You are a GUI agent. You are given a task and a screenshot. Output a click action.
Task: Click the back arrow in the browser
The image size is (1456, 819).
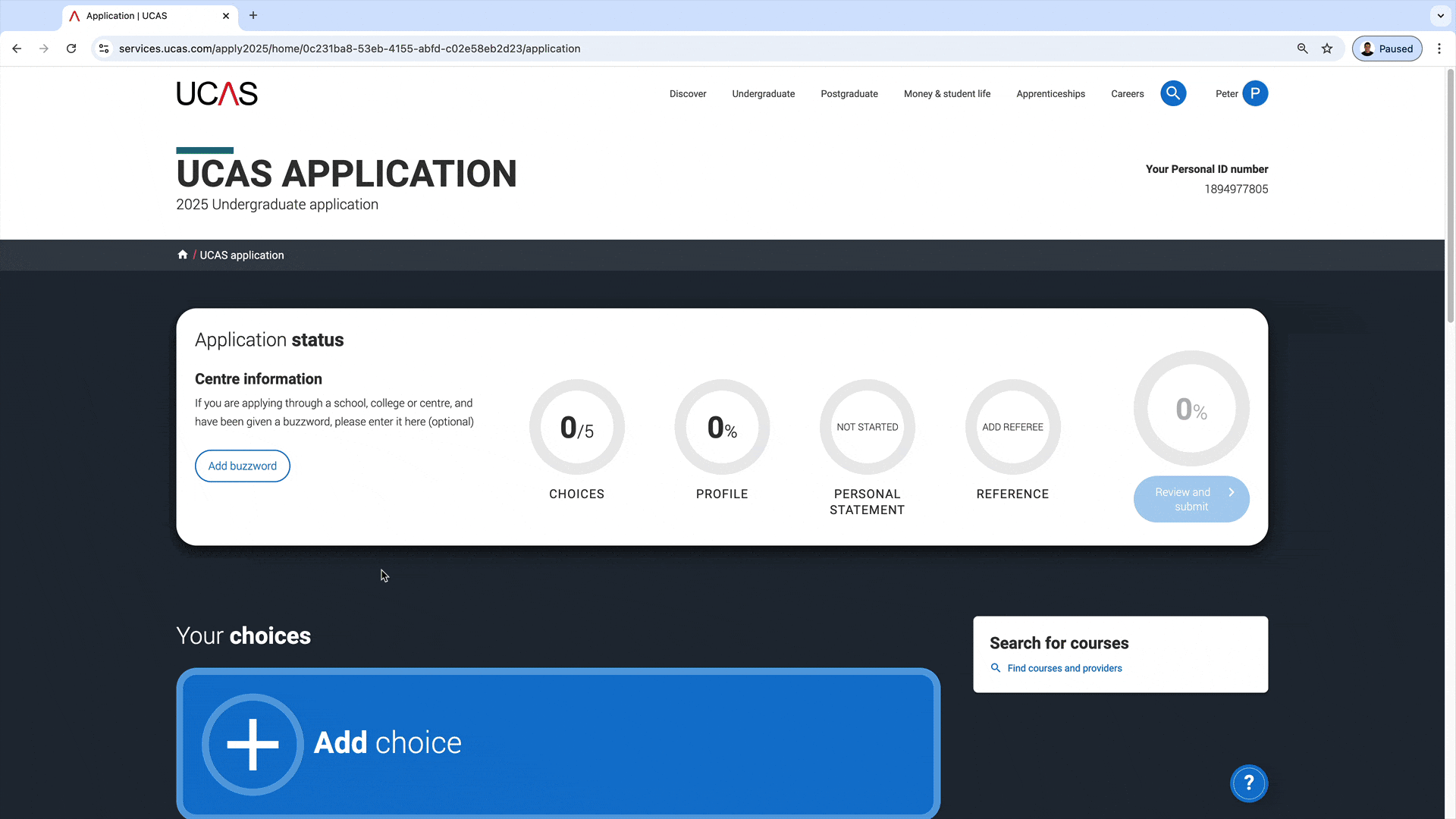coord(17,49)
